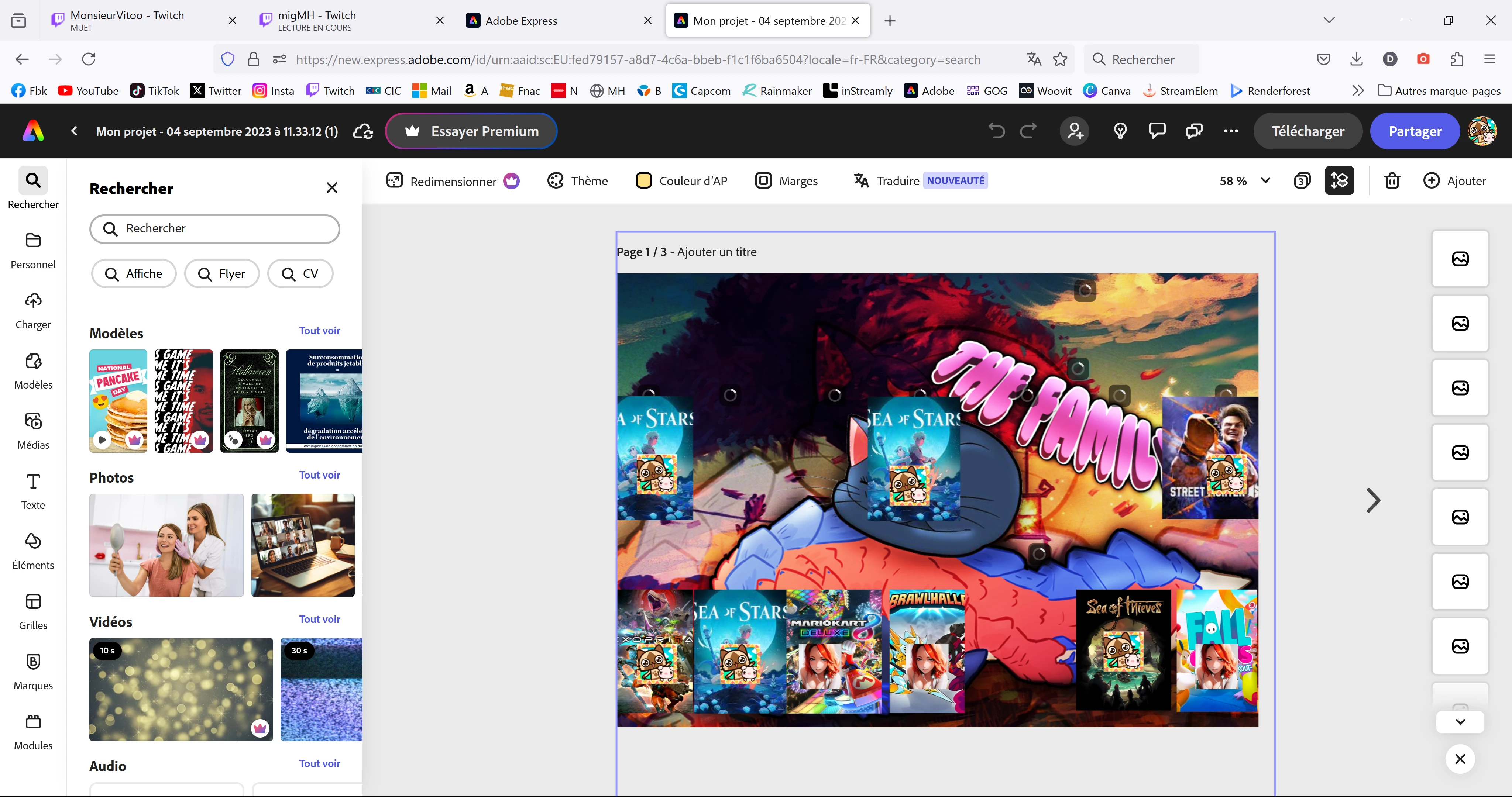Click Tout voir link for Modèles

[319, 330]
